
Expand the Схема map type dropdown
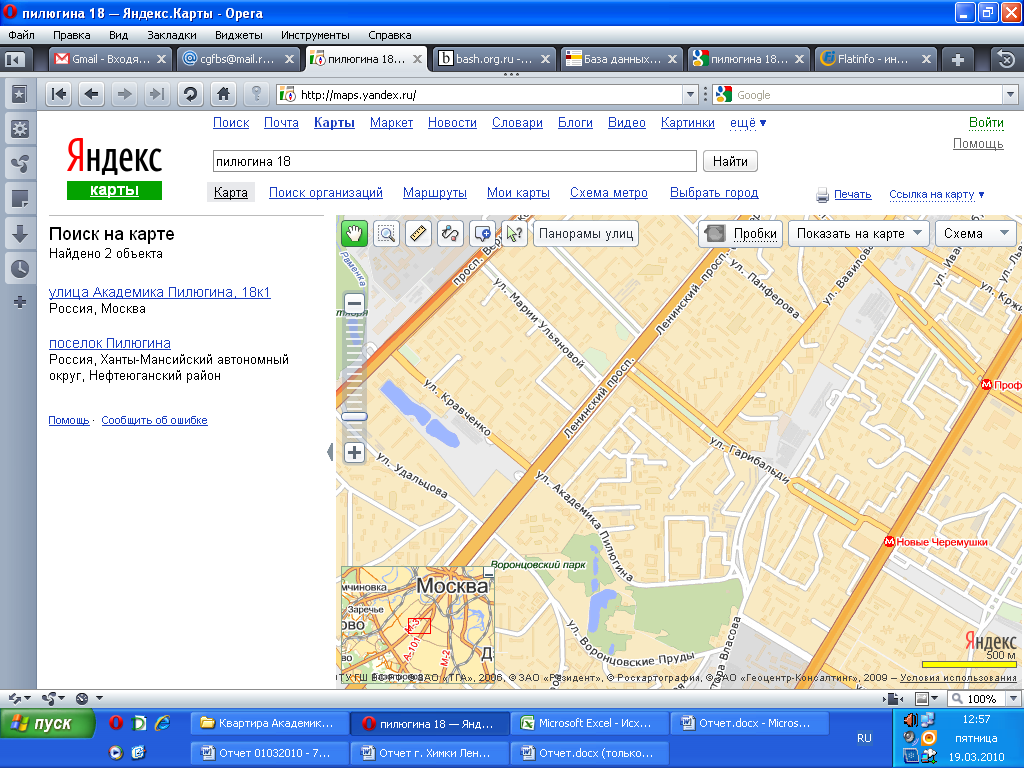point(975,234)
